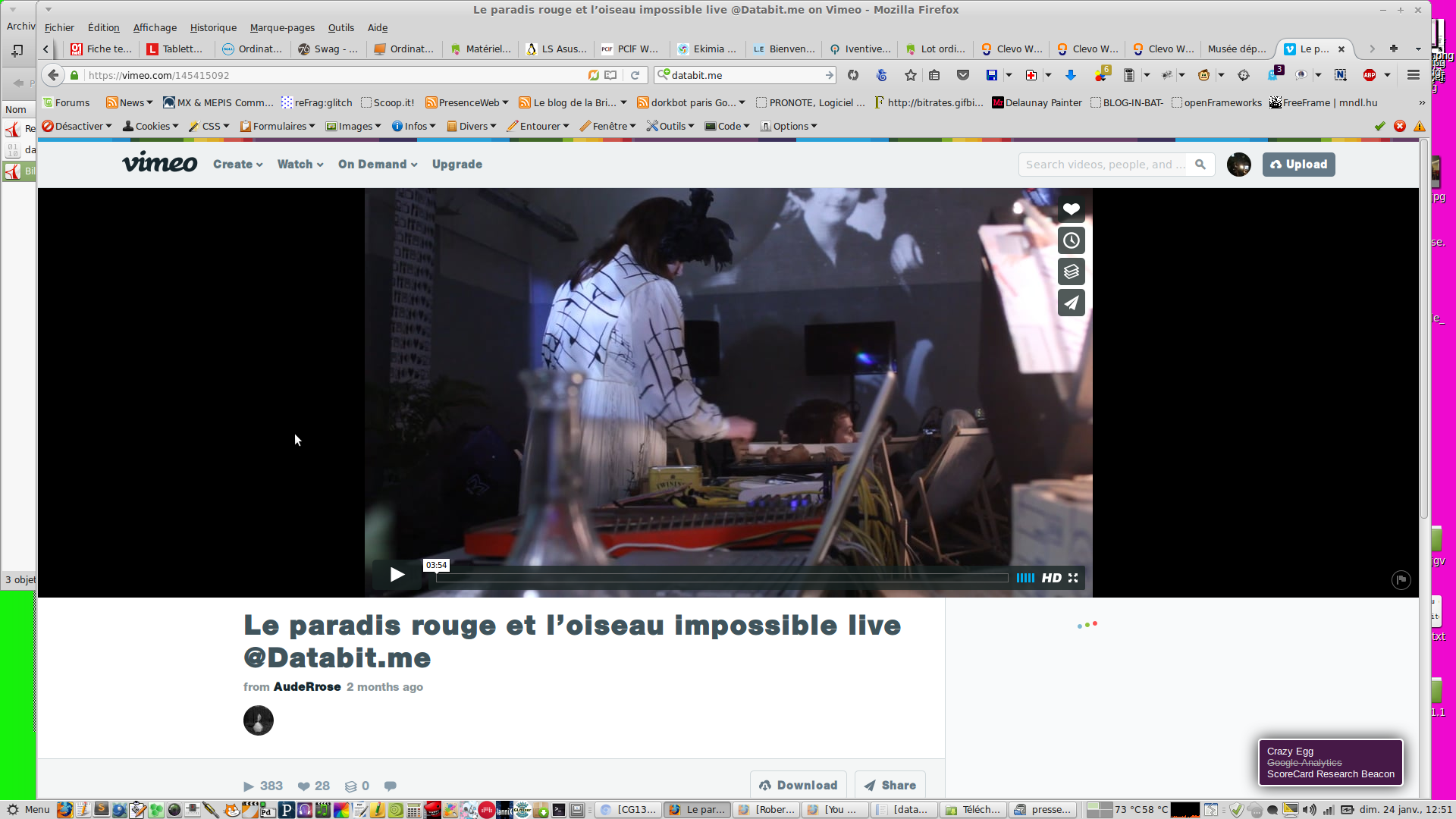
Task: Add video to collections via the stack icon
Action: click(x=1071, y=271)
